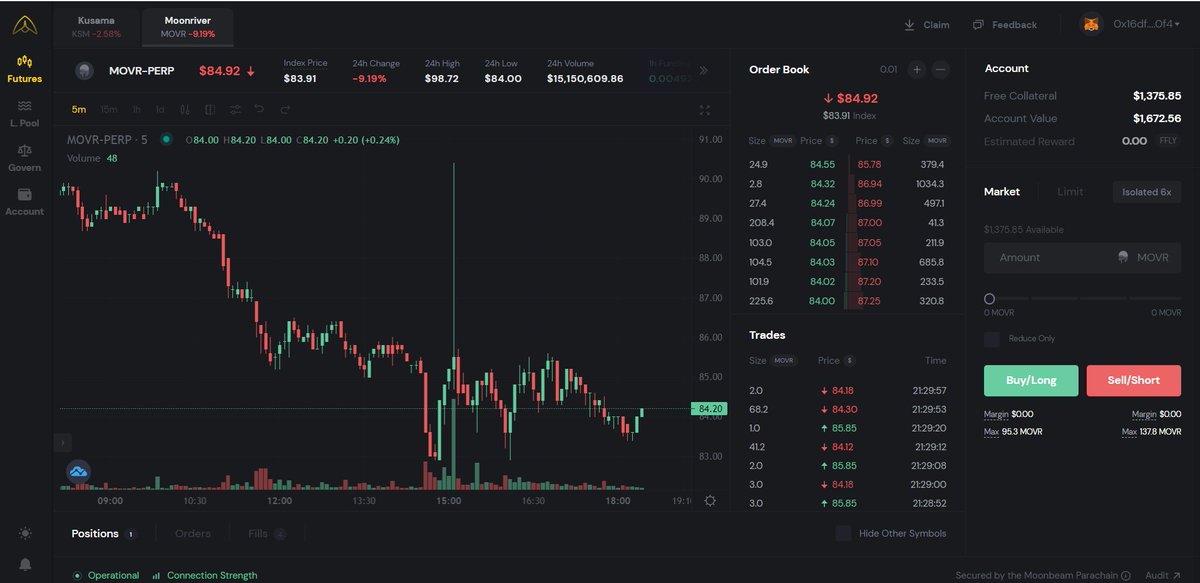
Task: Click bid price 84.55 in order book
Action: pyautogui.click(x=822, y=164)
